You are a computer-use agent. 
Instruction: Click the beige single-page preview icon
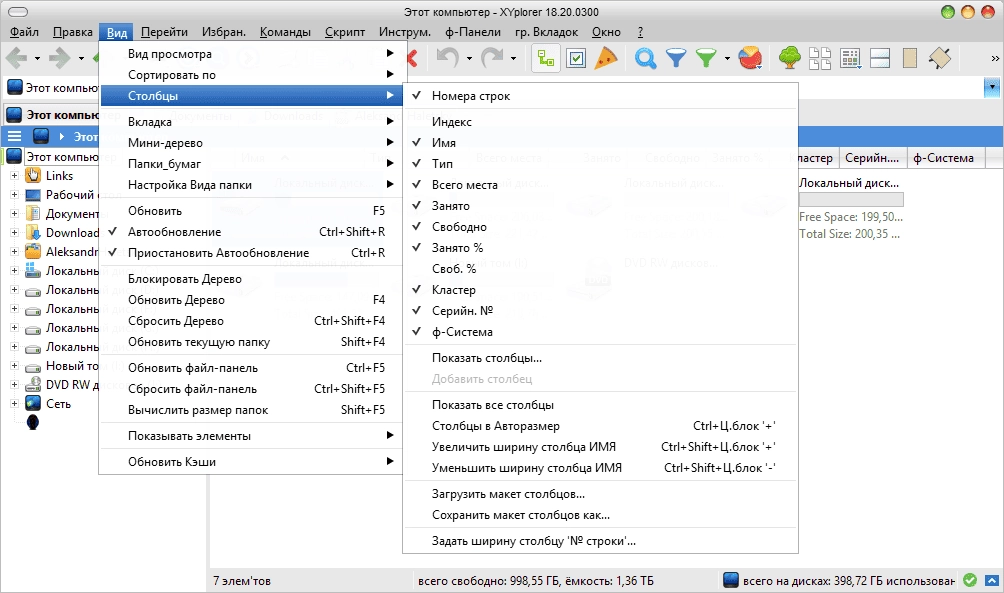pos(910,58)
